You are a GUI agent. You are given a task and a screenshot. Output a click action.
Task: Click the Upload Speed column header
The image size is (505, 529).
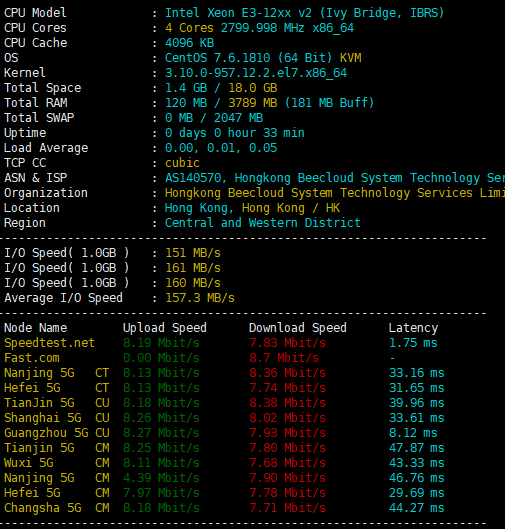[x=165, y=328]
